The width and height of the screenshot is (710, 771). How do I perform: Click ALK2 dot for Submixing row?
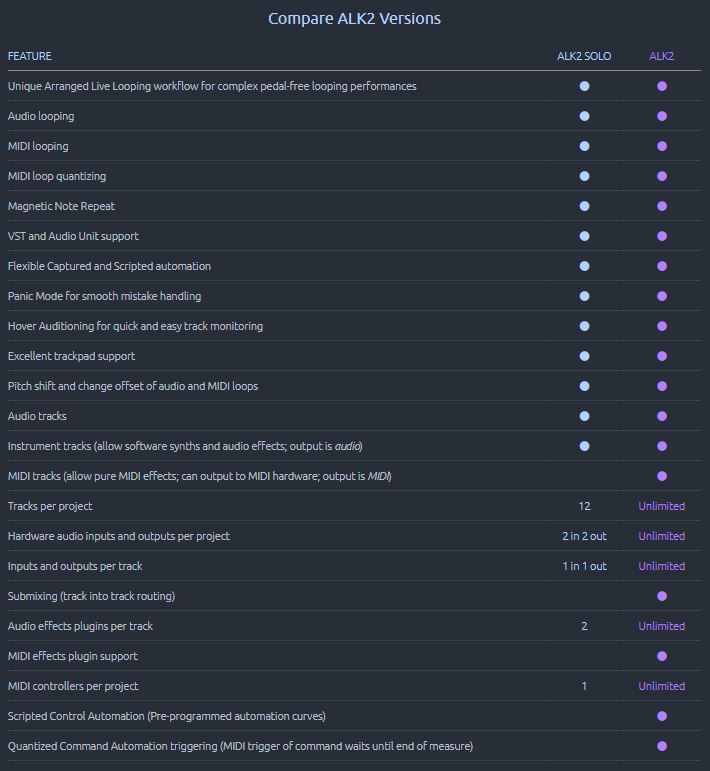662,596
